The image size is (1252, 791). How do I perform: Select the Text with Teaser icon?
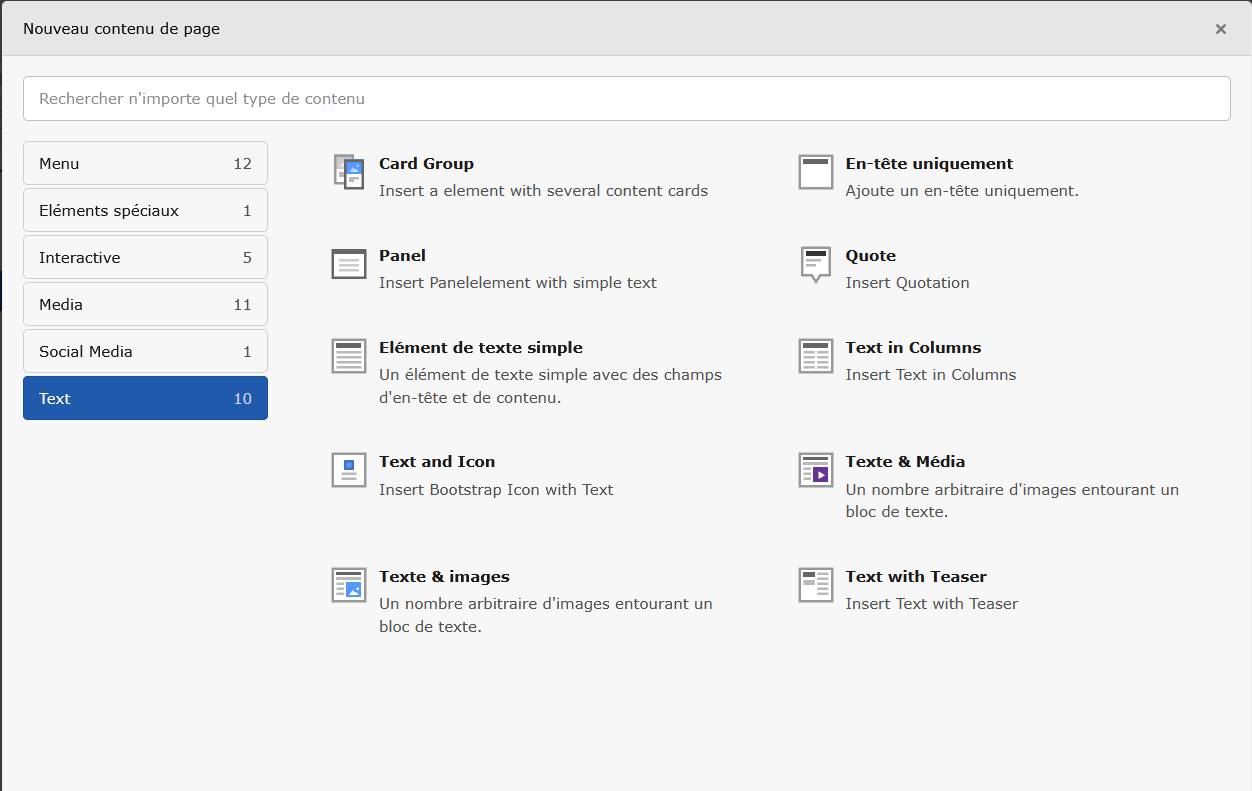tap(815, 585)
